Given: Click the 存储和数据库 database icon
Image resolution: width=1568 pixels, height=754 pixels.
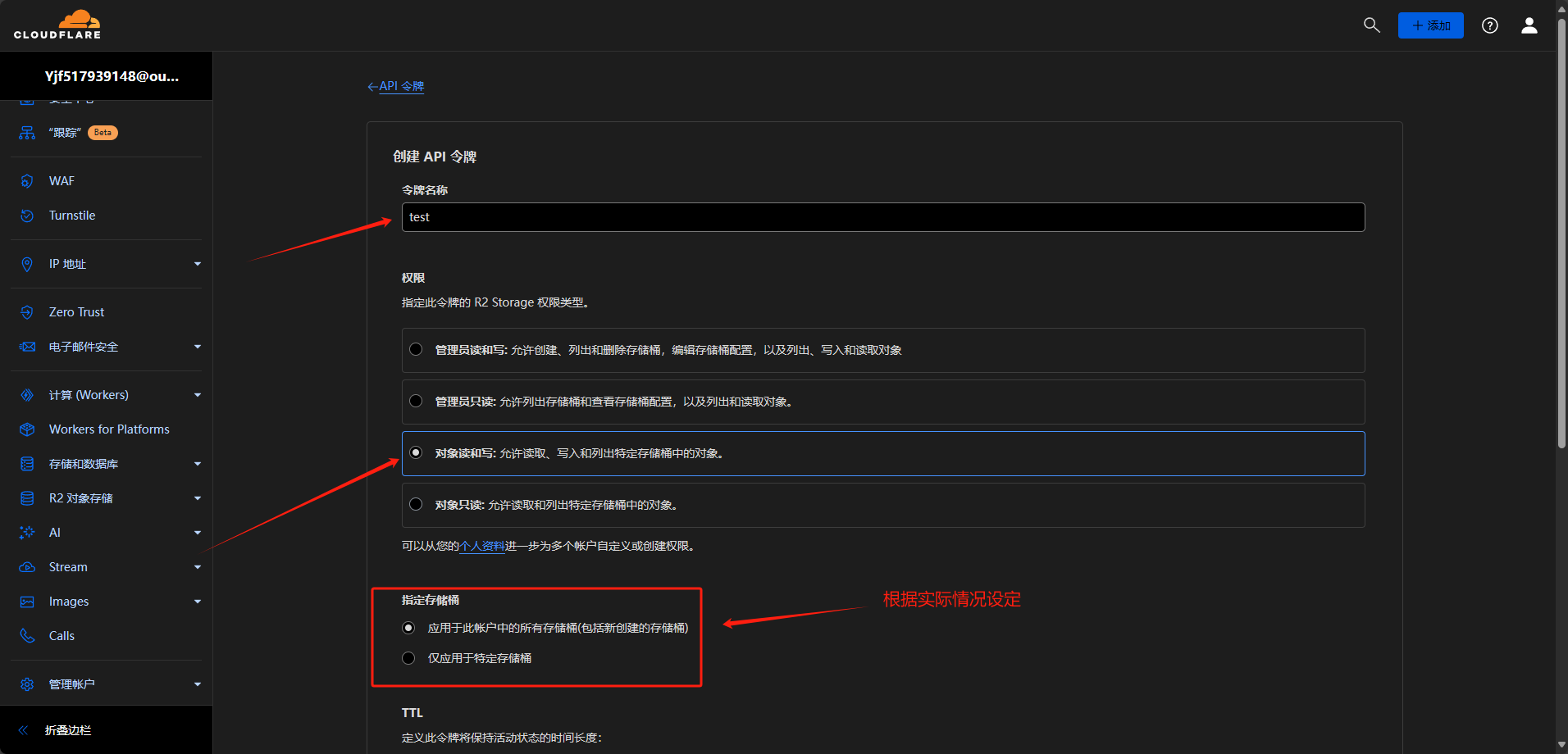Looking at the screenshot, I should [27, 464].
